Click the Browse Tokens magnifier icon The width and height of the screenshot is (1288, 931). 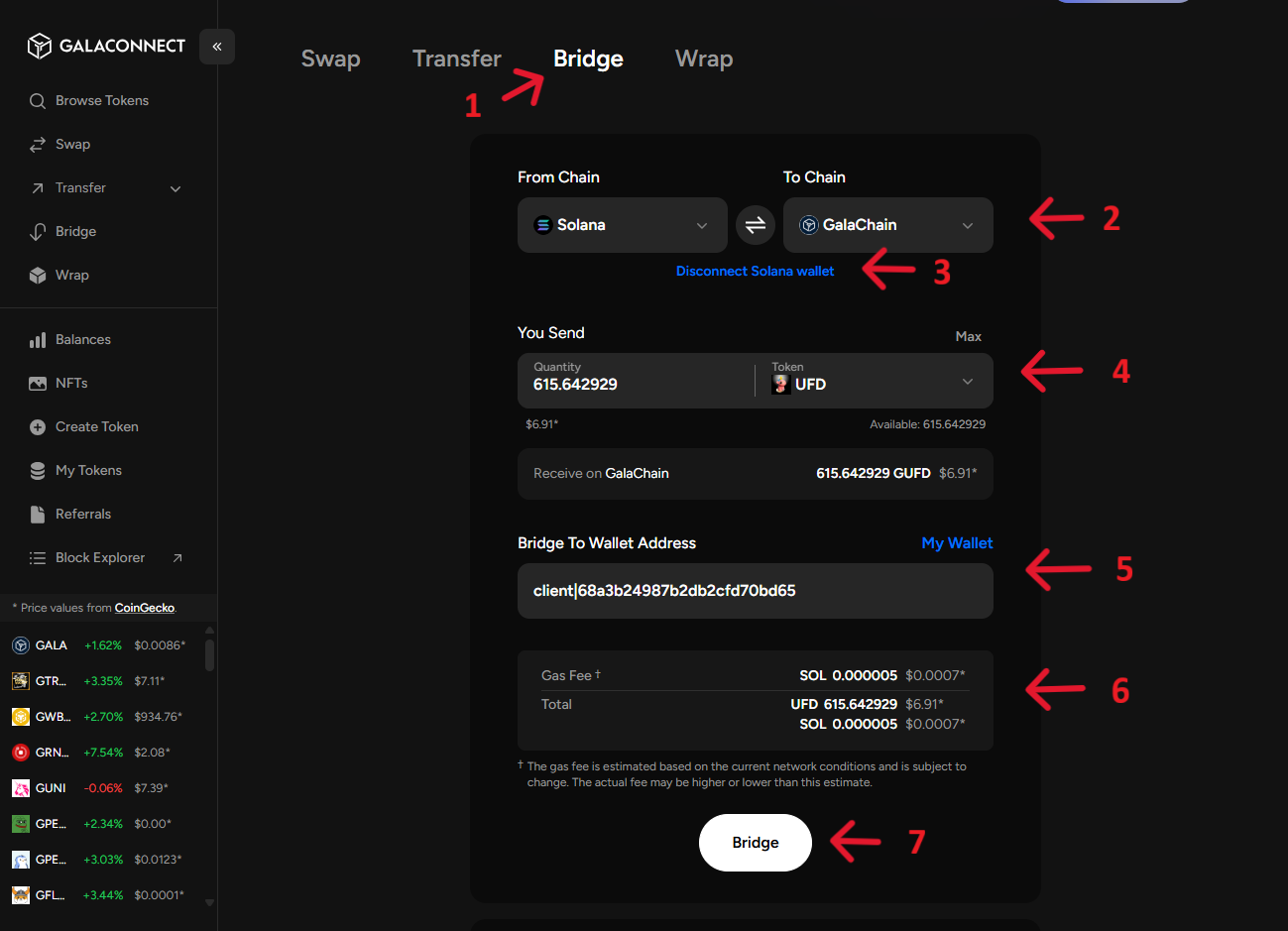tap(38, 101)
